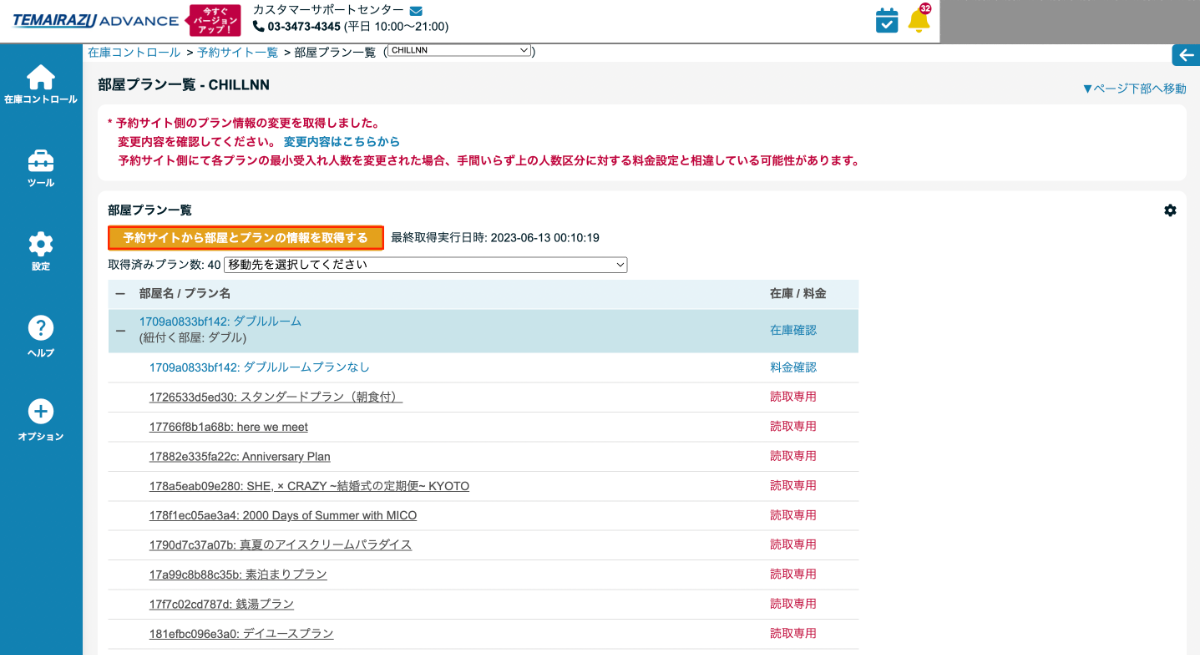Click the ヘルプ question mark icon
1200x655 pixels.
[40, 328]
